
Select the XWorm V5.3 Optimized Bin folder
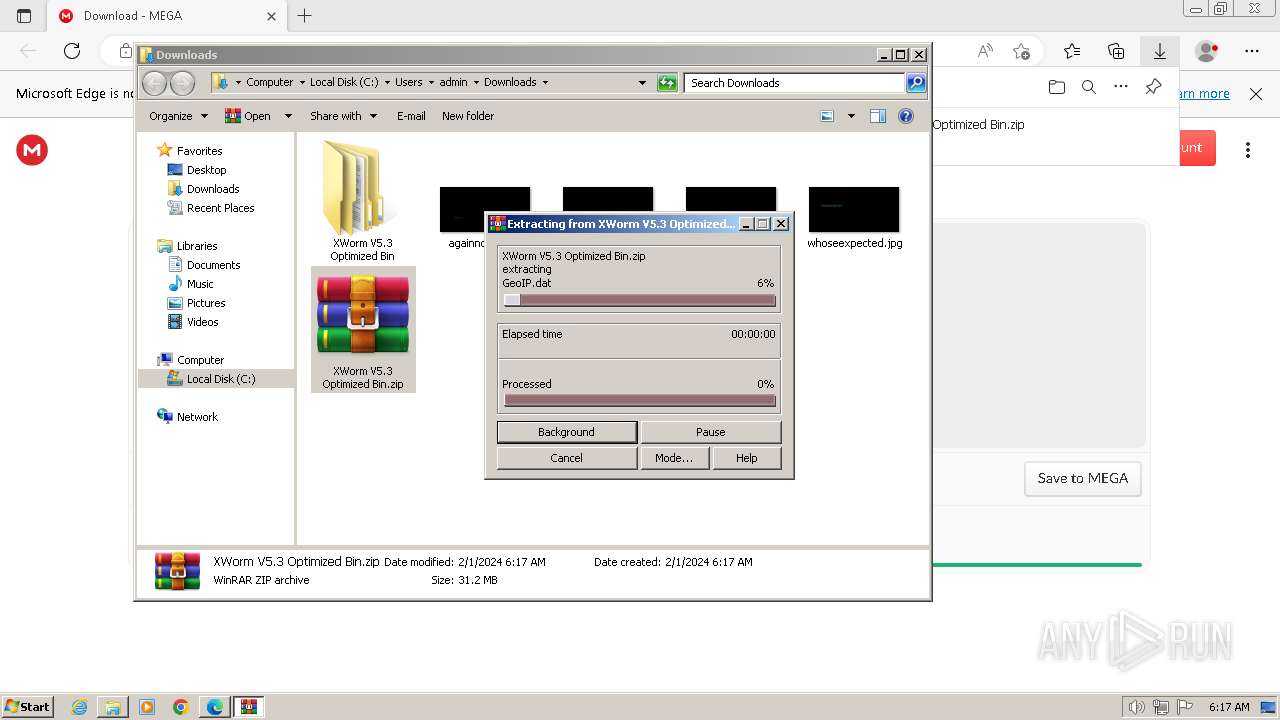(363, 200)
